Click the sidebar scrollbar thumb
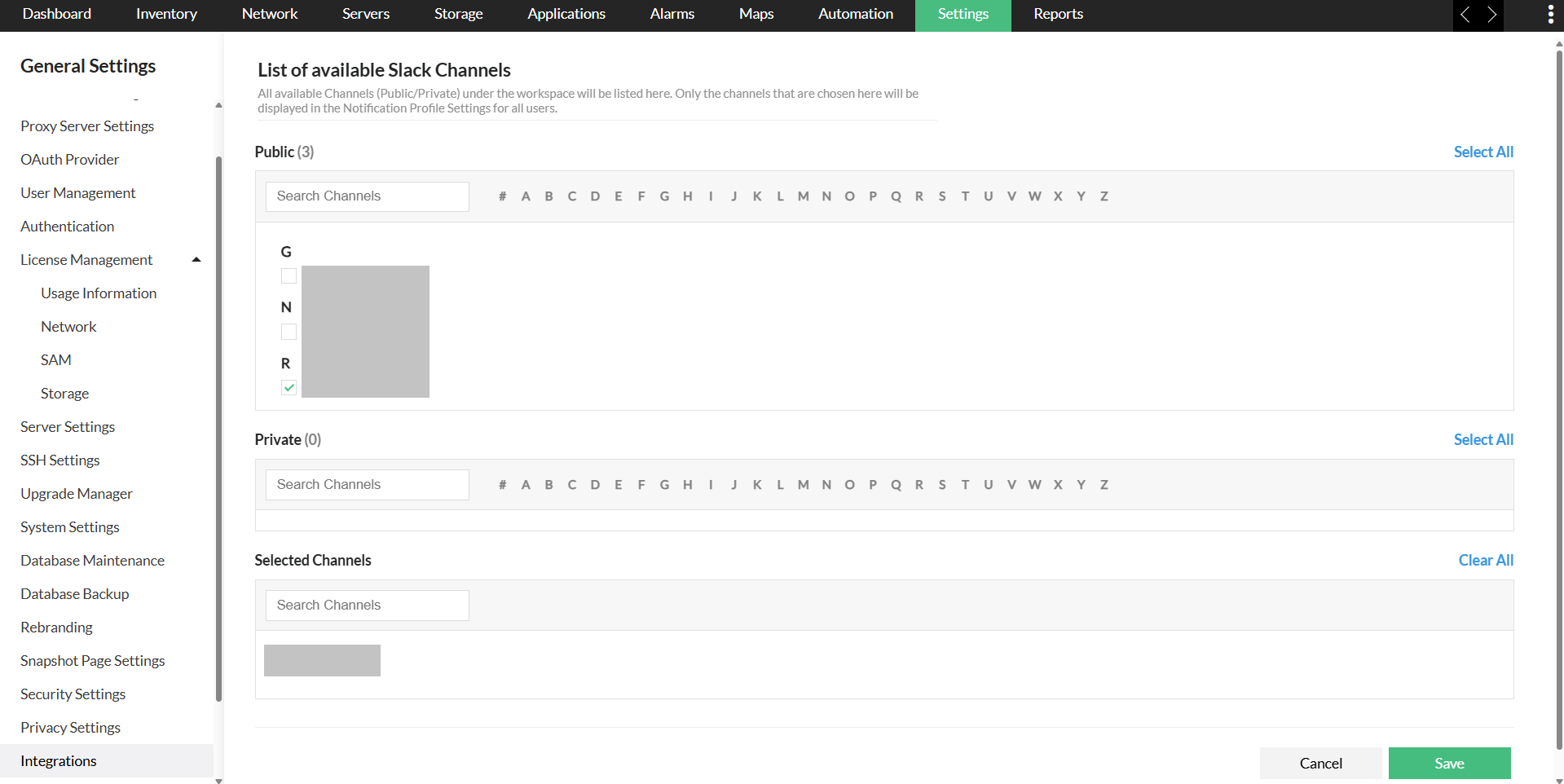The image size is (1564, 784). coord(218,428)
